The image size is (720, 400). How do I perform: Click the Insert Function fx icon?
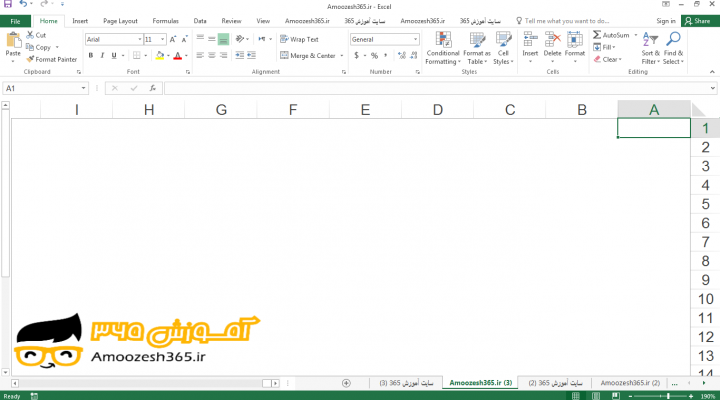152,88
